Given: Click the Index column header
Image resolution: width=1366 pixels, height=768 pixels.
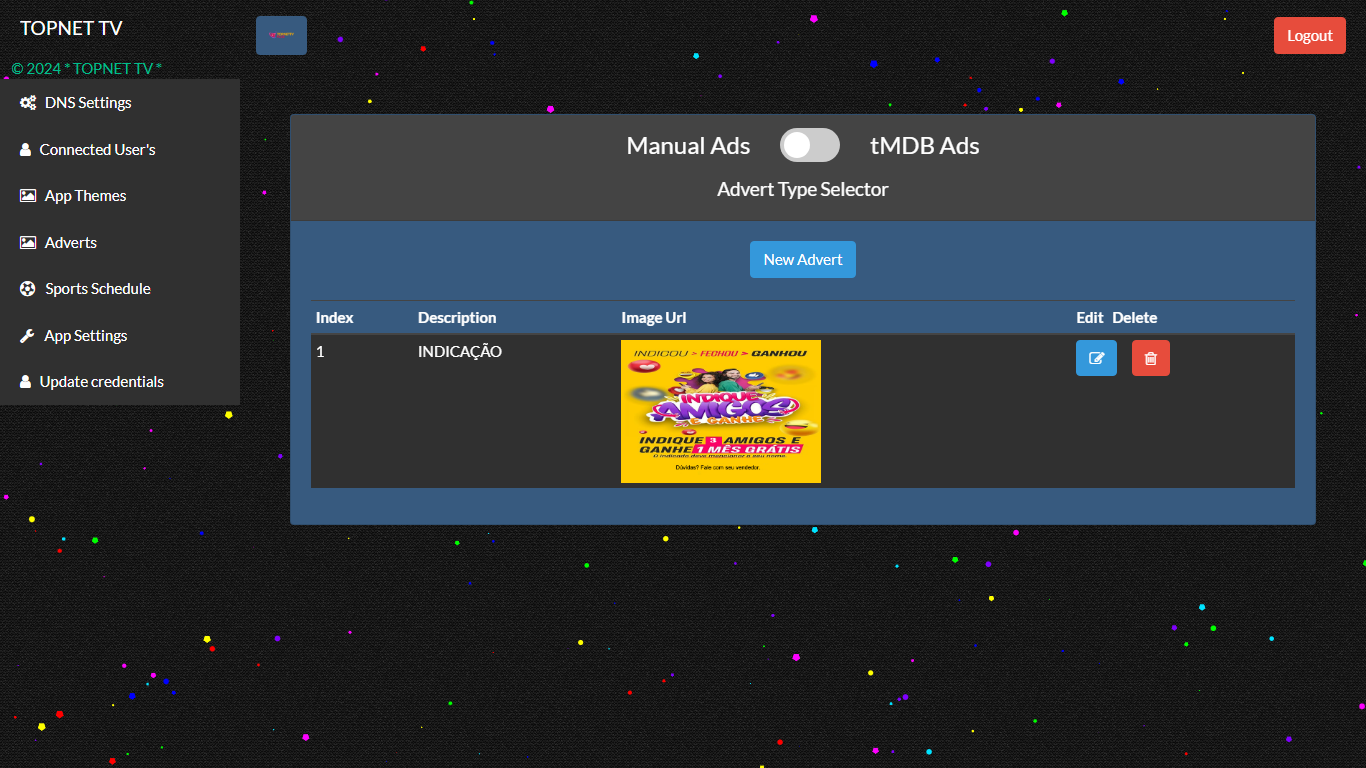Looking at the screenshot, I should [x=335, y=317].
